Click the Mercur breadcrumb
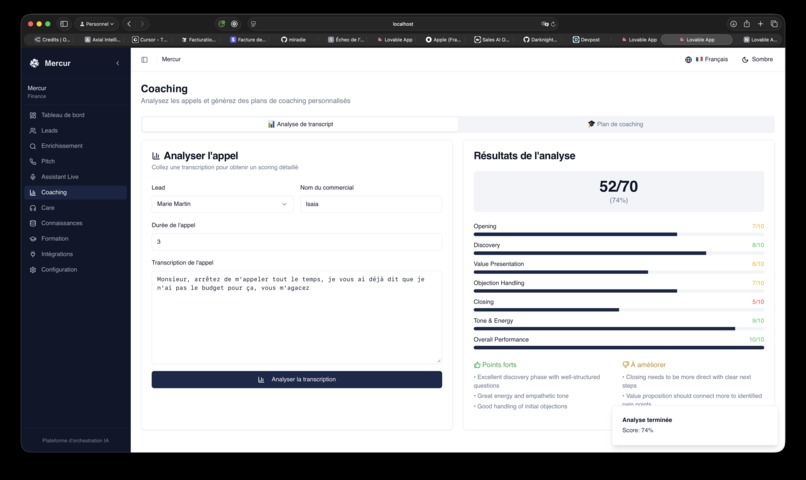The width and height of the screenshot is (806, 480). [171, 59]
